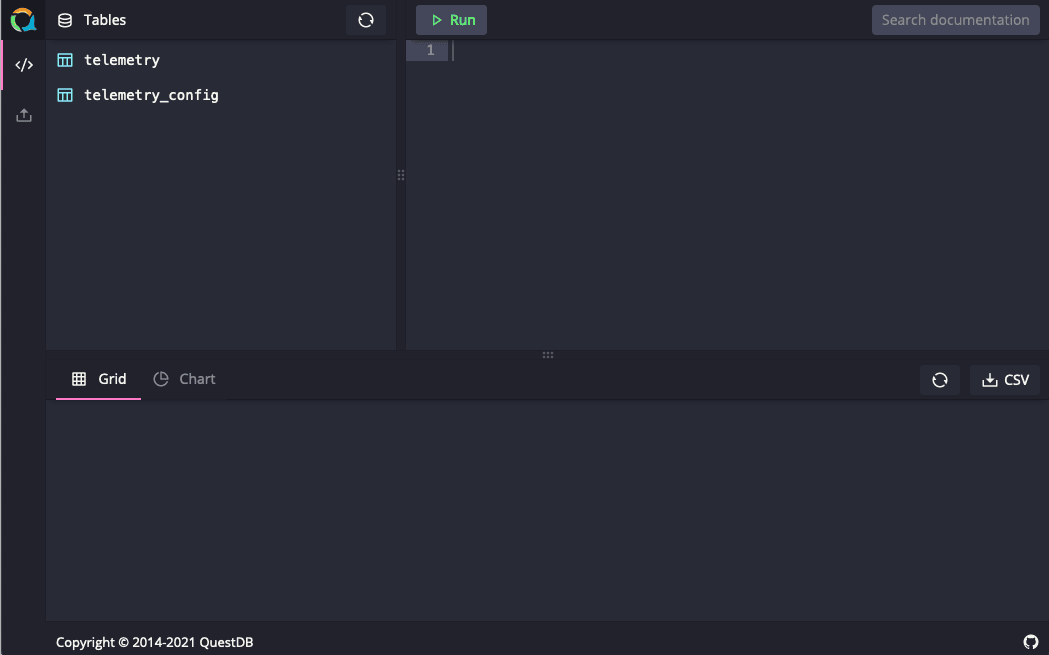Refresh the result grid
This screenshot has width=1049, height=655.
point(940,380)
